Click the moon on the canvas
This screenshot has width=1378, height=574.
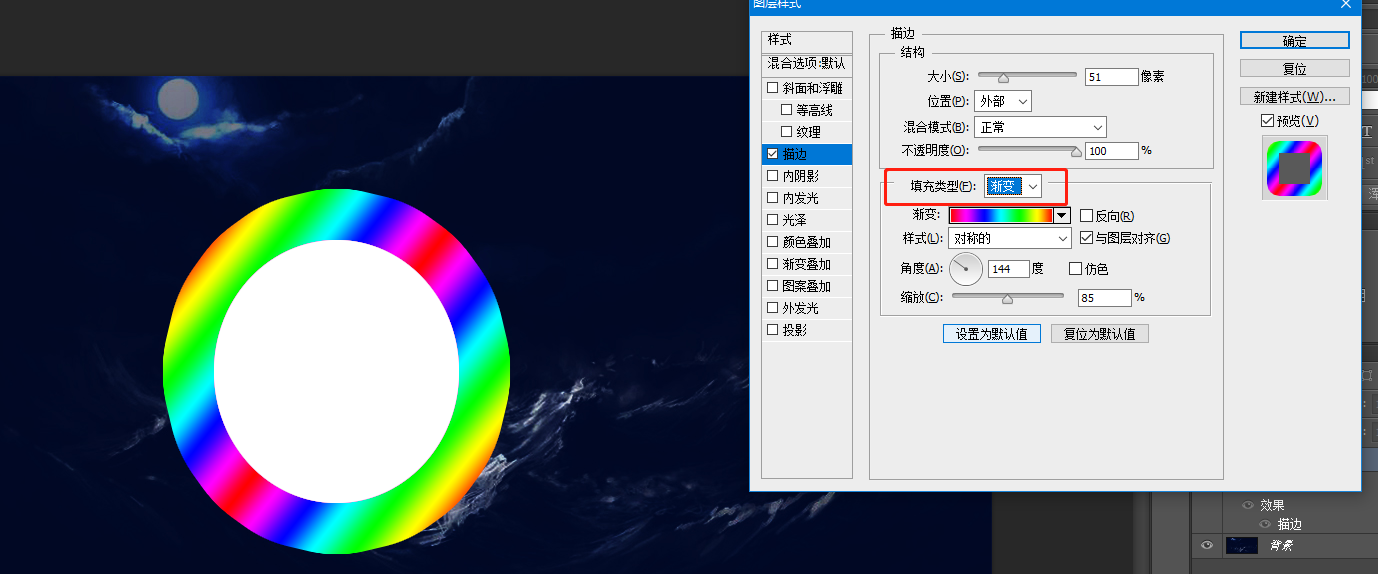click(x=177, y=98)
